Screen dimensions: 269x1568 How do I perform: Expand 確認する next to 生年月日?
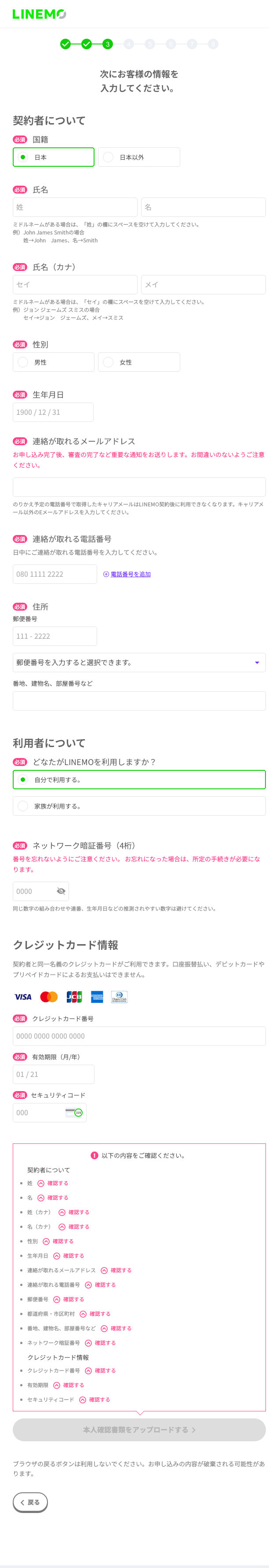coord(69,1255)
